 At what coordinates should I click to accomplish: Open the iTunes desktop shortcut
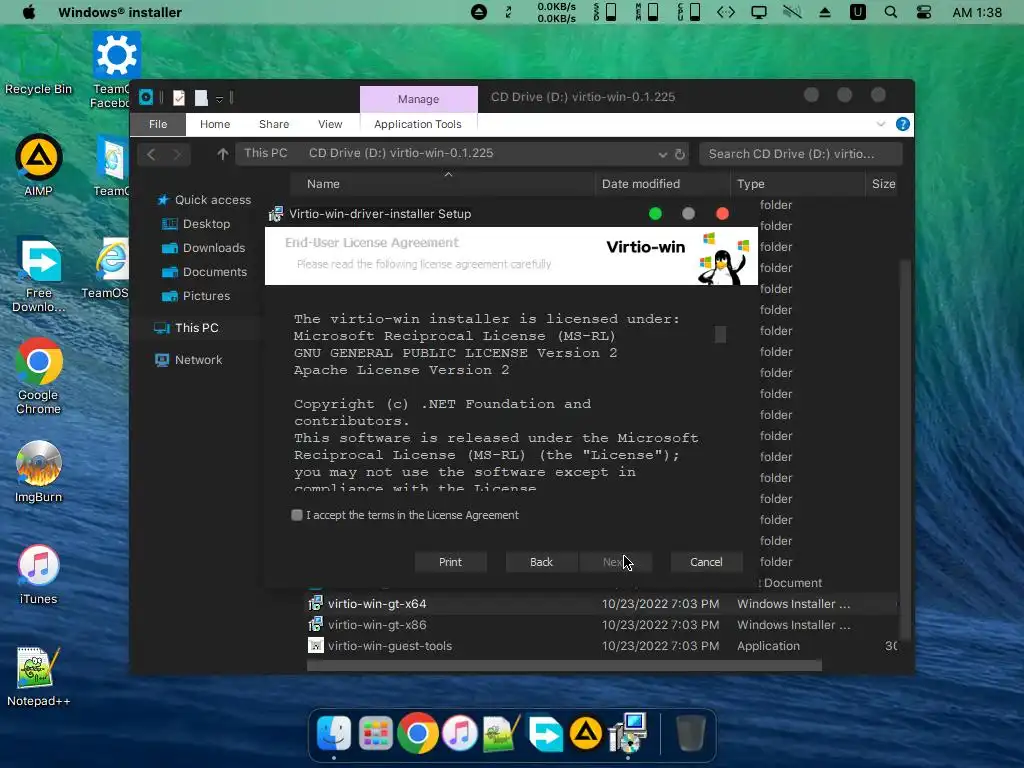pyautogui.click(x=39, y=574)
